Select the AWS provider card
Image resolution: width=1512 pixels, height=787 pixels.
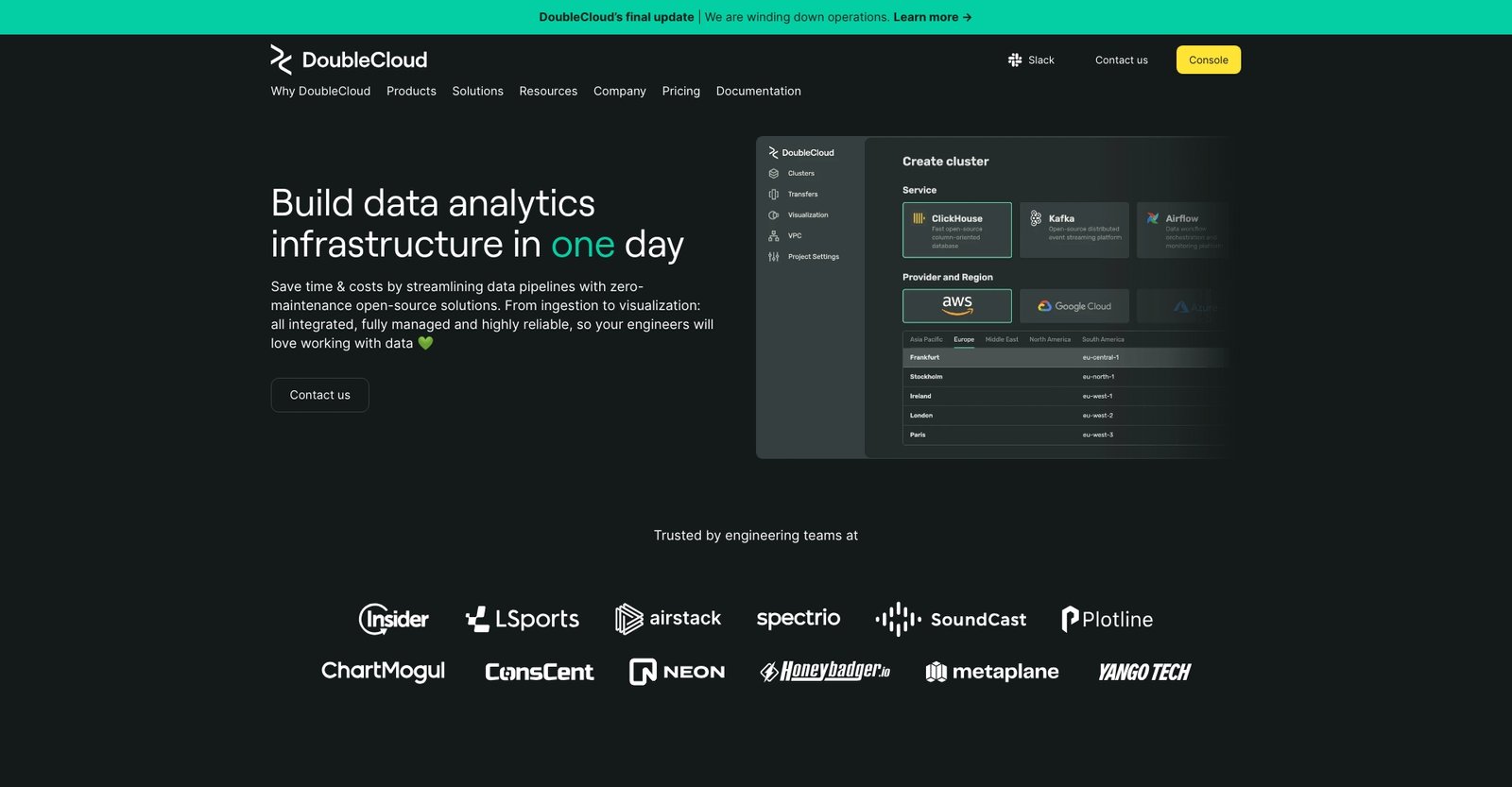coord(957,306)
